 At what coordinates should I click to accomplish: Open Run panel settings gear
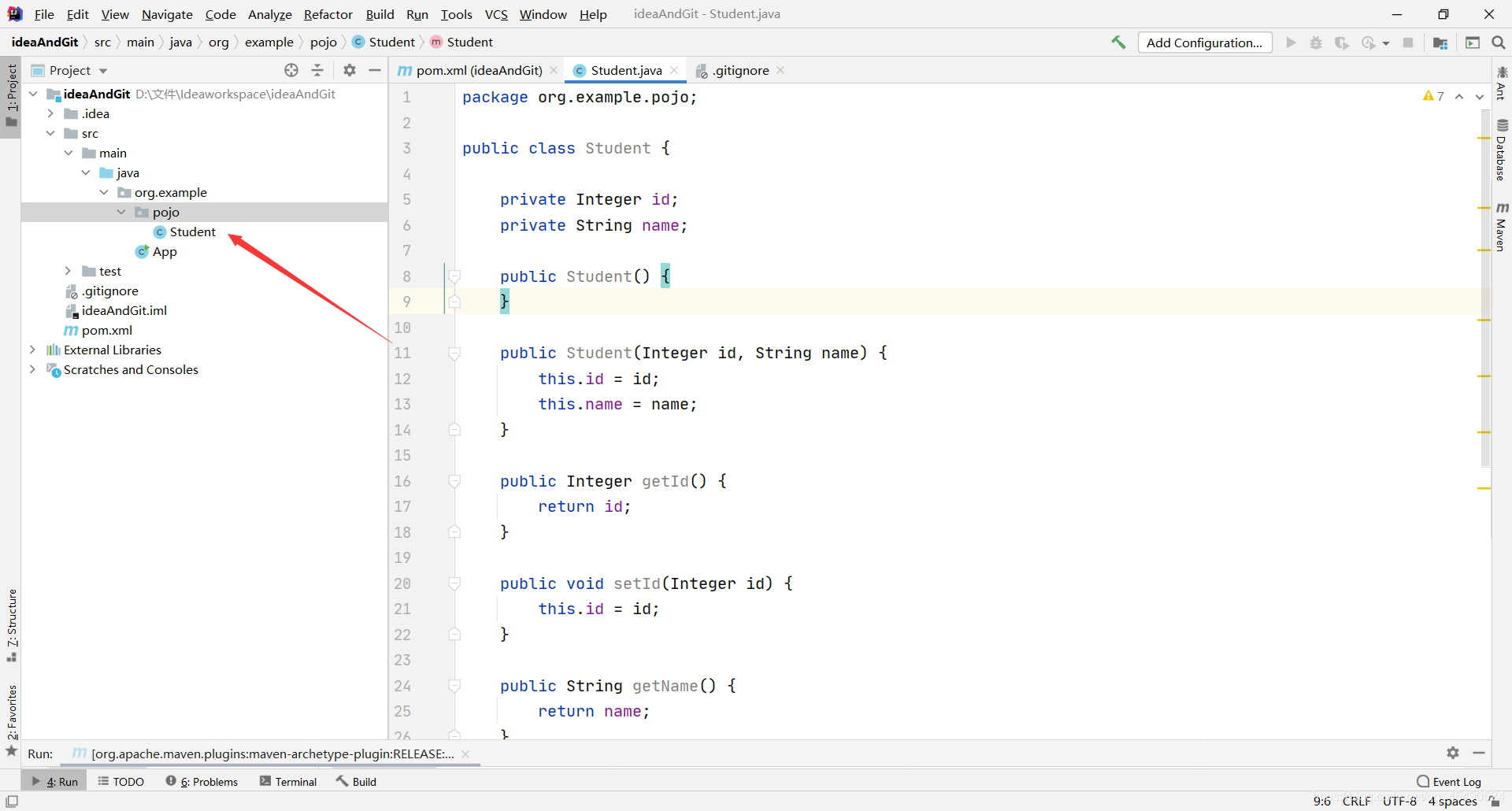pyautogui.click(x=1453, y=753)
